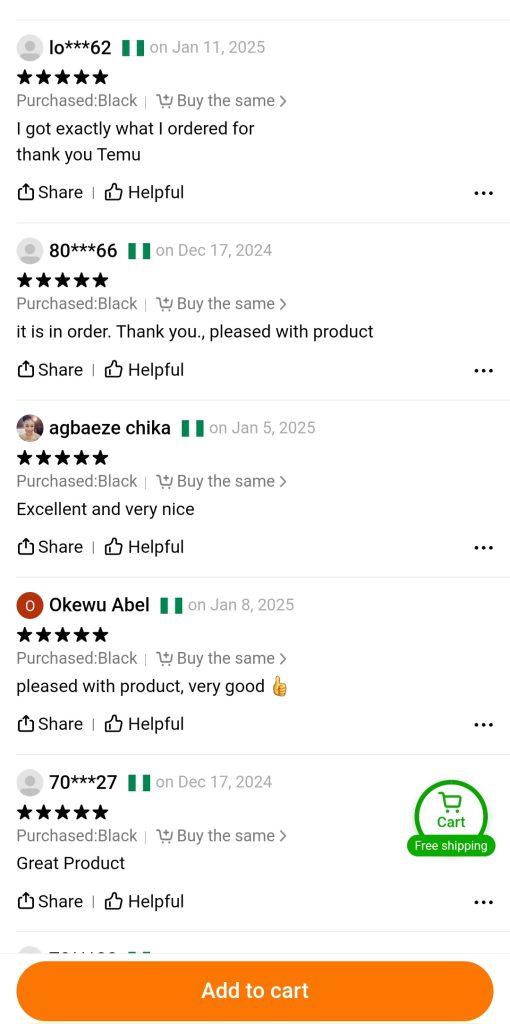
Task: Open the floating Cart free shipping icon
Action: tap(451, 818)
